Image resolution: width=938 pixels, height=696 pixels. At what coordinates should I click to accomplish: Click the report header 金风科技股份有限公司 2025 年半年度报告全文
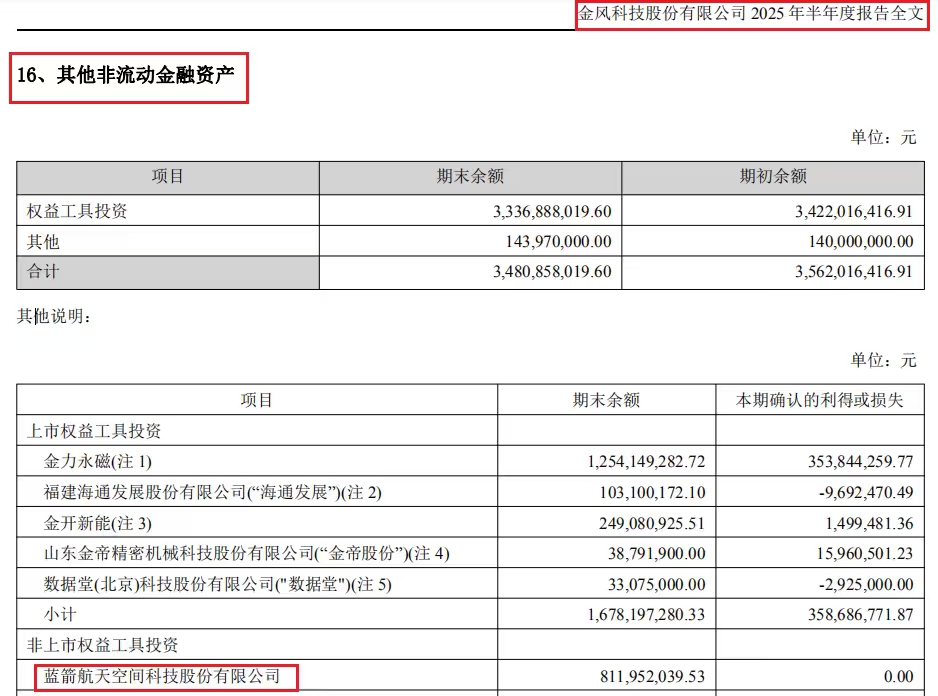[750, 13]
